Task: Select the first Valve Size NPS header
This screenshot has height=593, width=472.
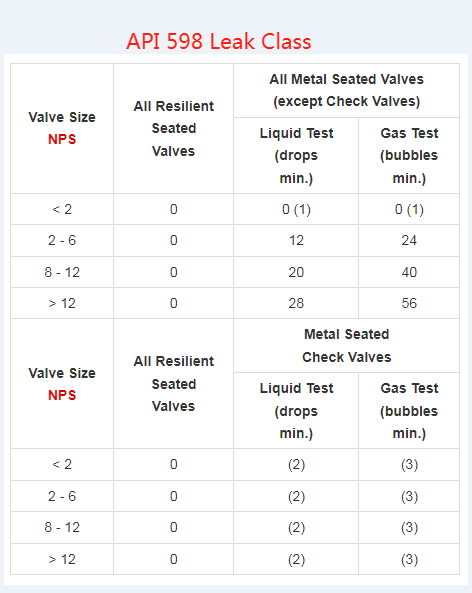Action: [62, 128]
